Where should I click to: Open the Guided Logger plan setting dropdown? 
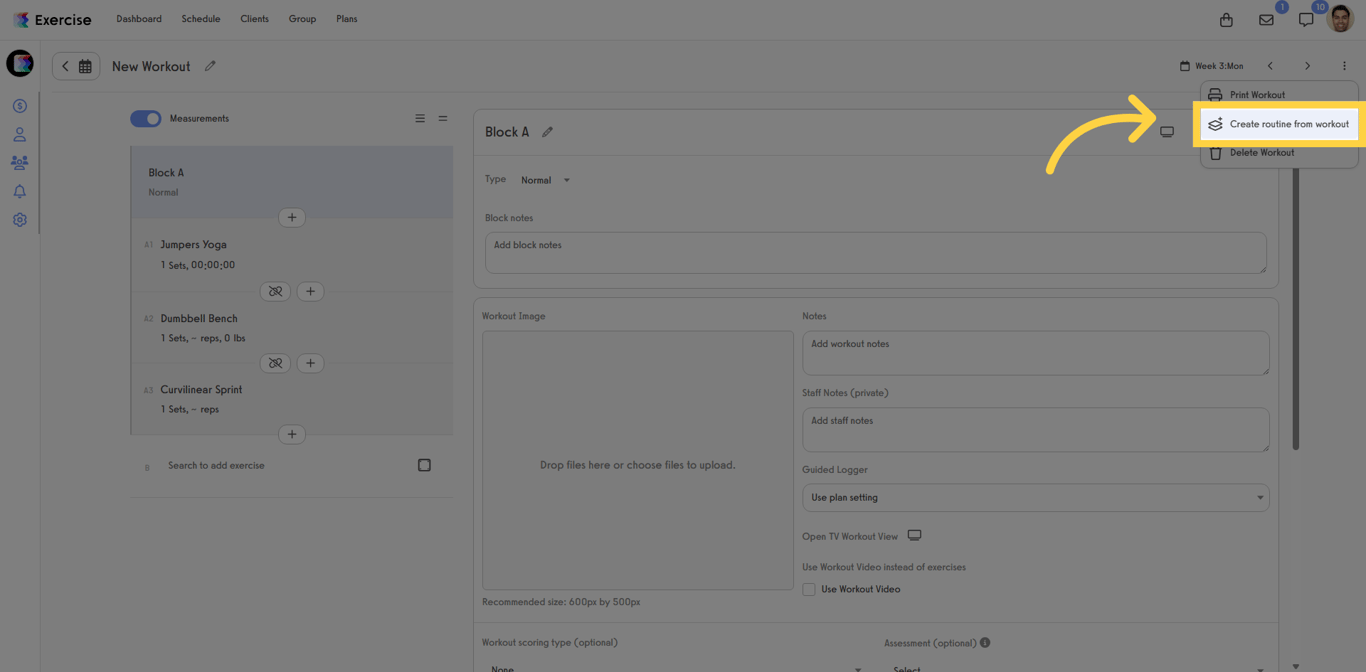point(1035,497)
